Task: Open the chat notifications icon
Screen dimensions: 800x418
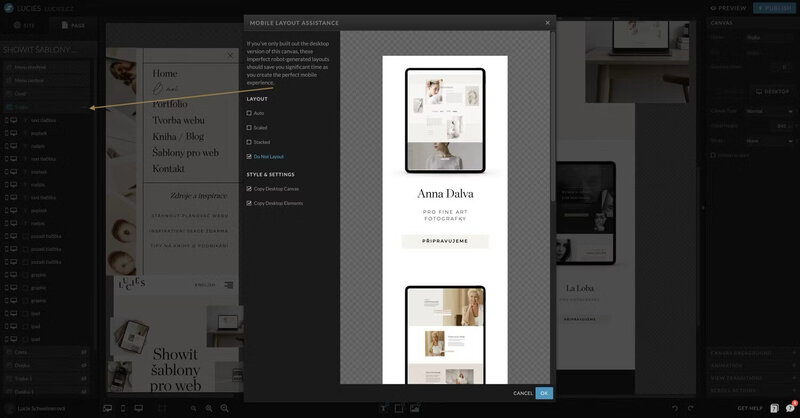Action: 790,407
